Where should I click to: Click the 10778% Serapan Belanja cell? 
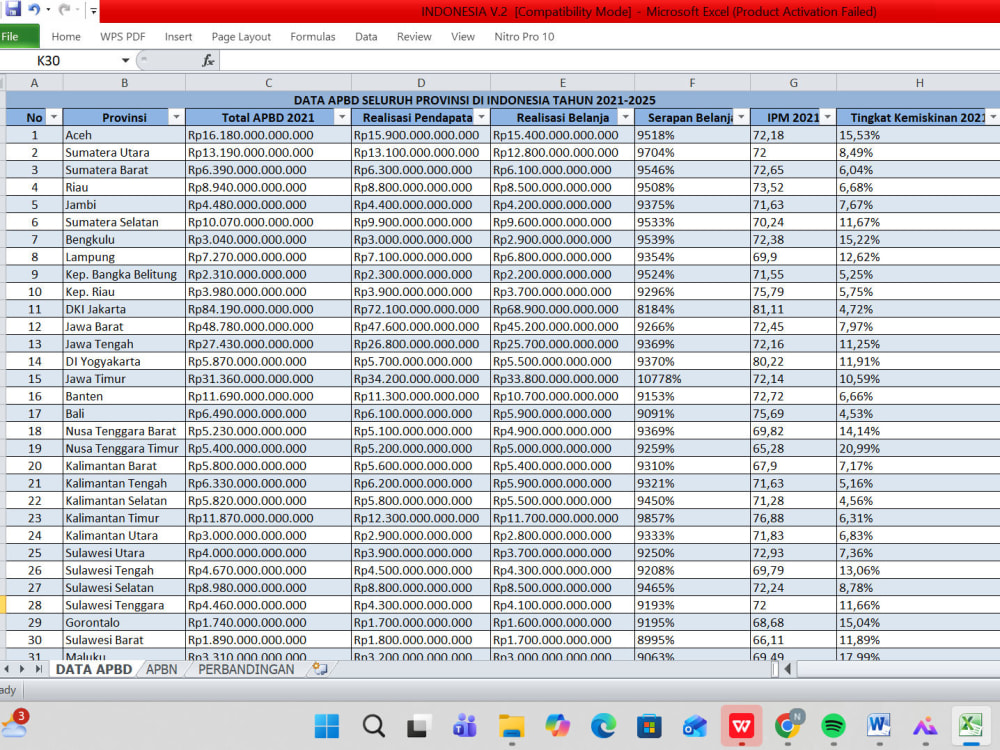tap(692, 379)
